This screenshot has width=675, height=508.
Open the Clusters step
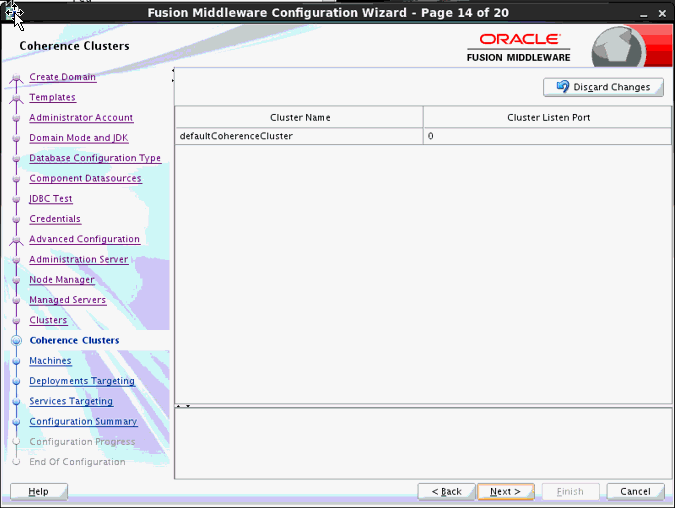(48, 320)
